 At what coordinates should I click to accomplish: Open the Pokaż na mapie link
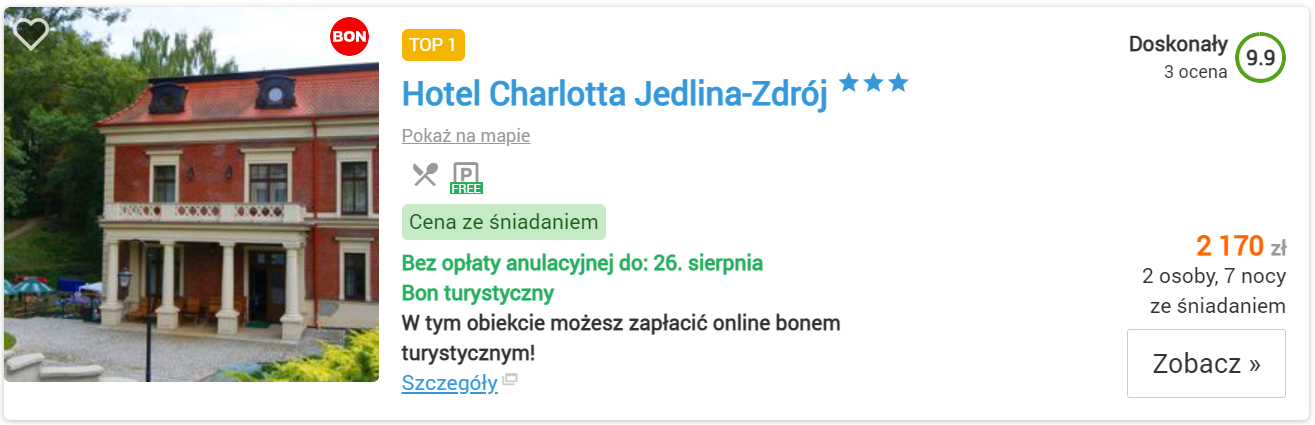pyautogui.click(x=466, y=136)
